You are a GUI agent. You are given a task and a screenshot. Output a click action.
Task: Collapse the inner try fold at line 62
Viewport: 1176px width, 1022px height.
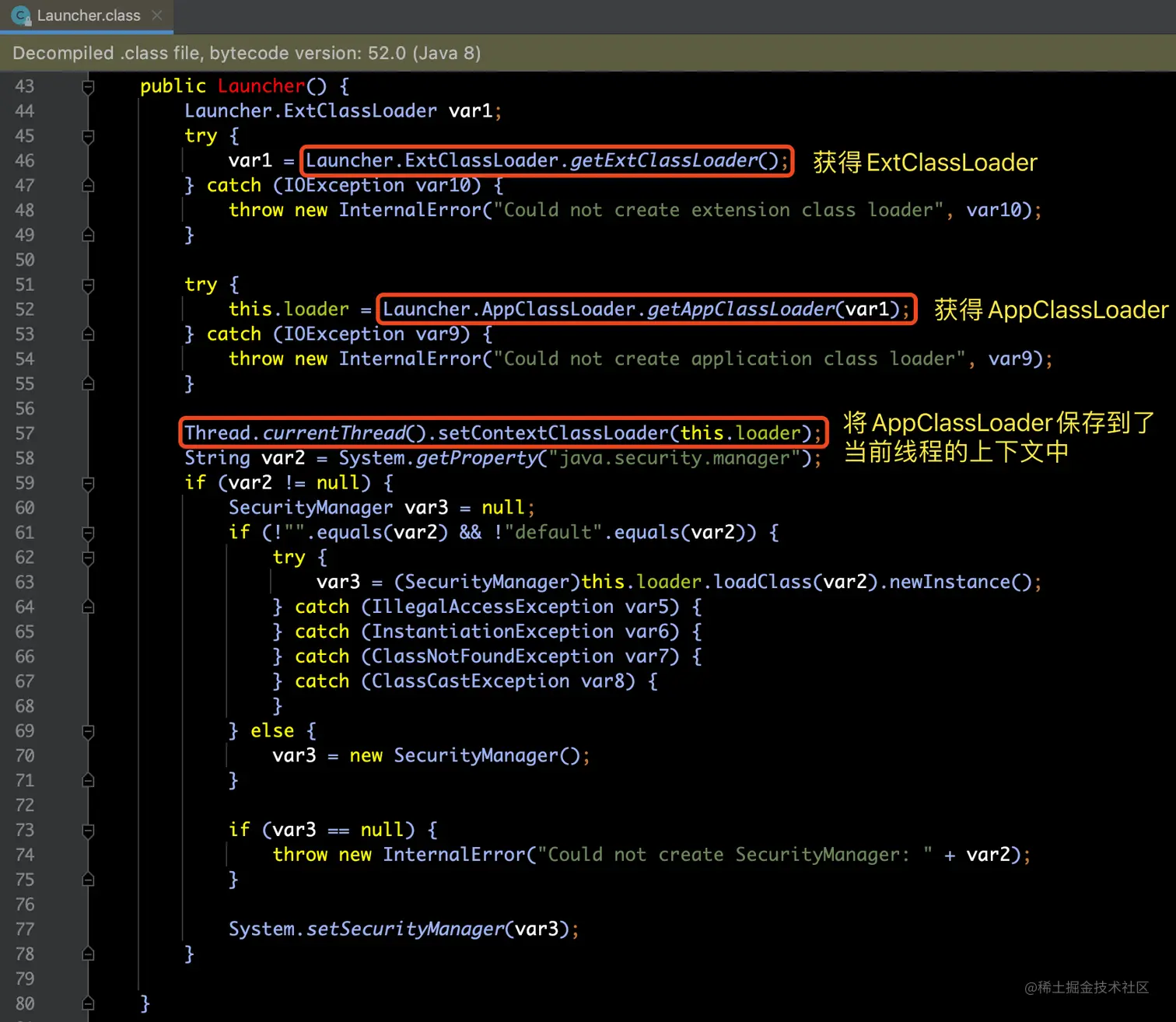pyautogui.click(x=88, y=558)
